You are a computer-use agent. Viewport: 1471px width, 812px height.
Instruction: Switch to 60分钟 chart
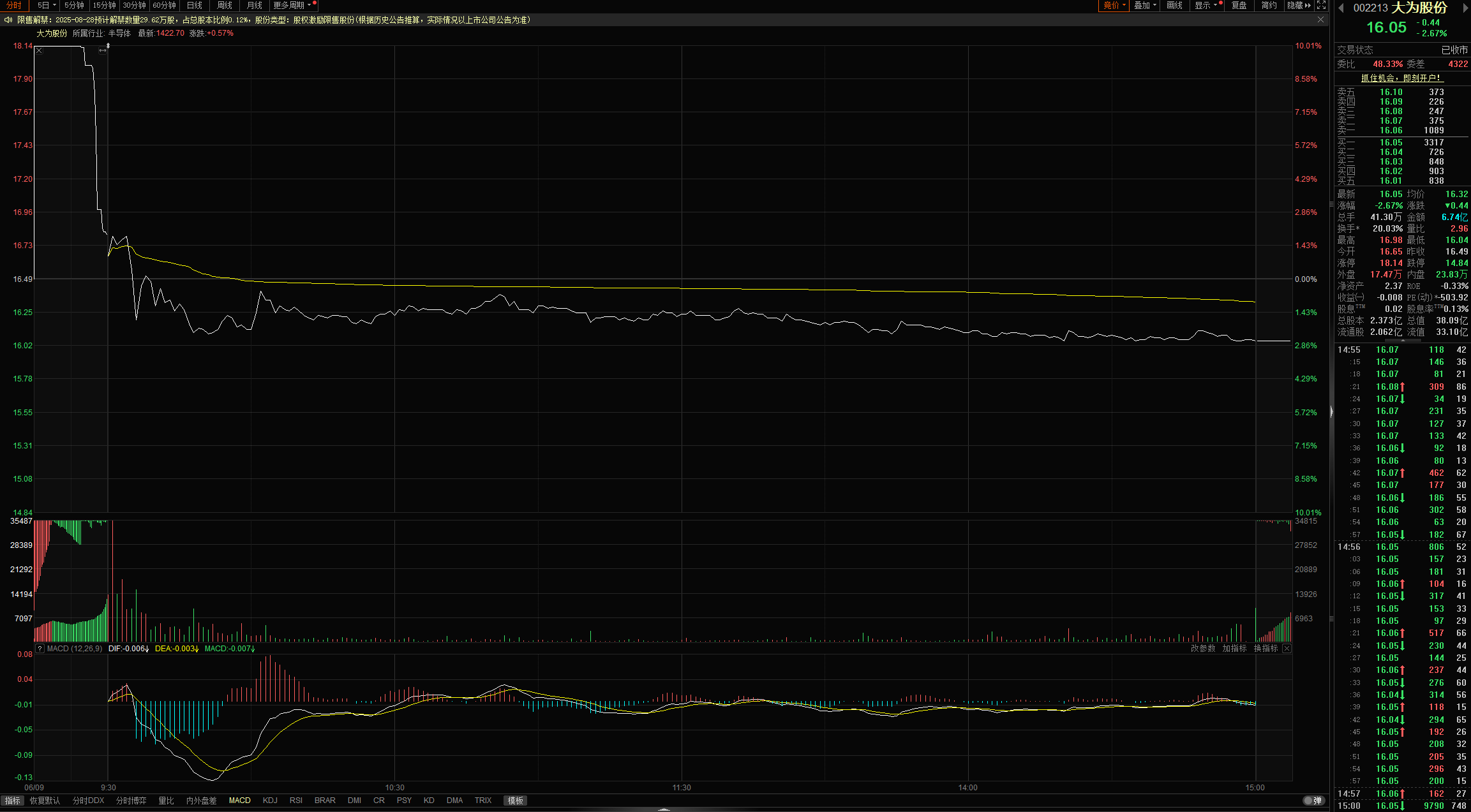pyautogui.click(x=165, y=5)
